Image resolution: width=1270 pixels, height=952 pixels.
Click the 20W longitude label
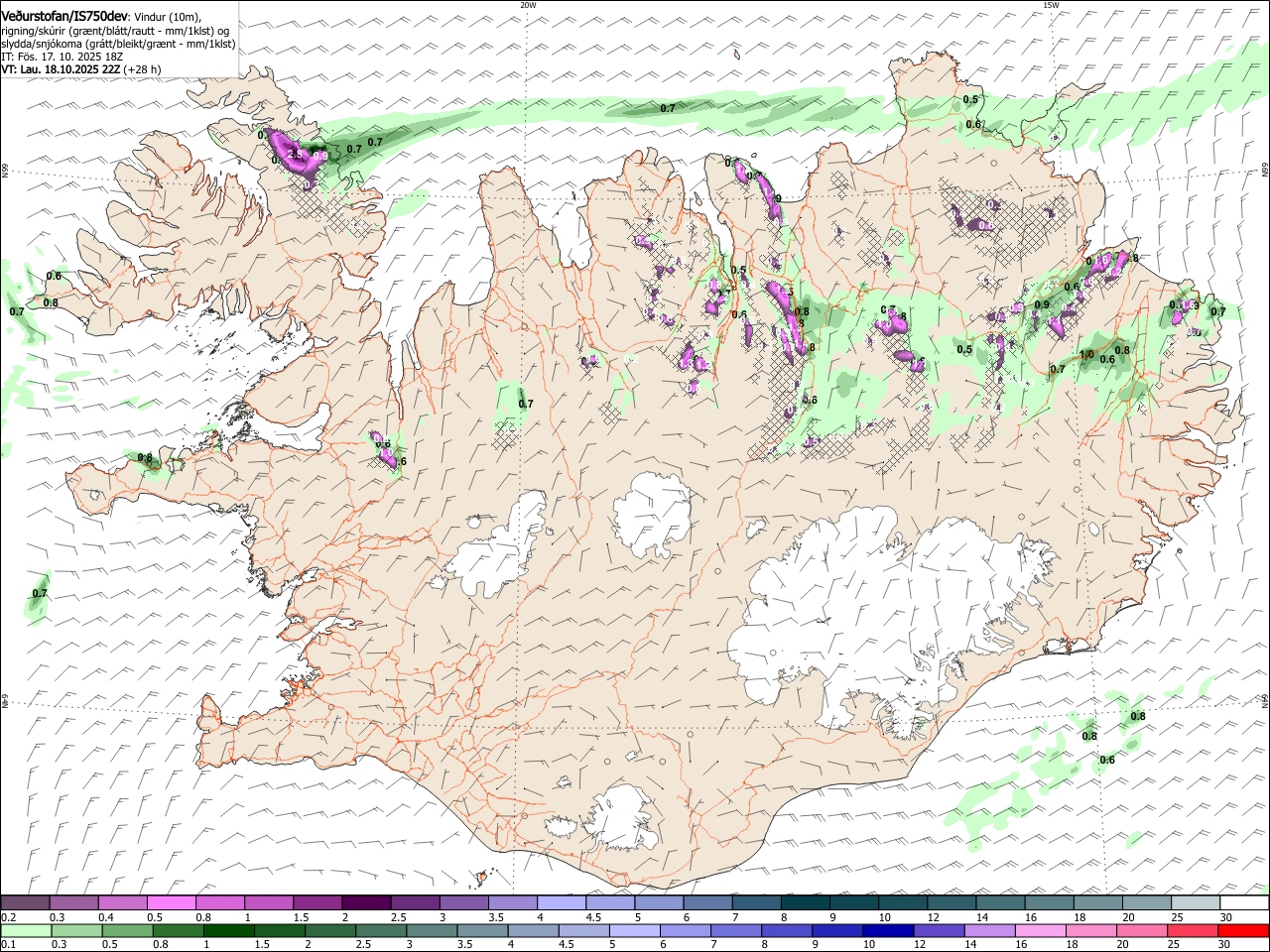528,5
